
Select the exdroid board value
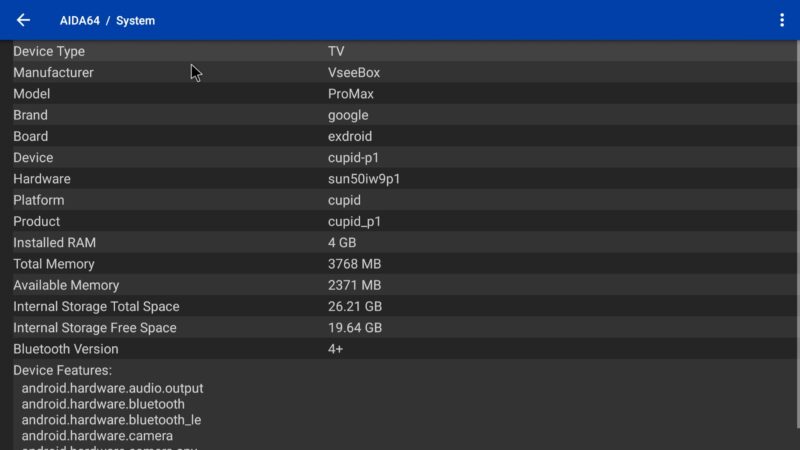coord(350,136)
